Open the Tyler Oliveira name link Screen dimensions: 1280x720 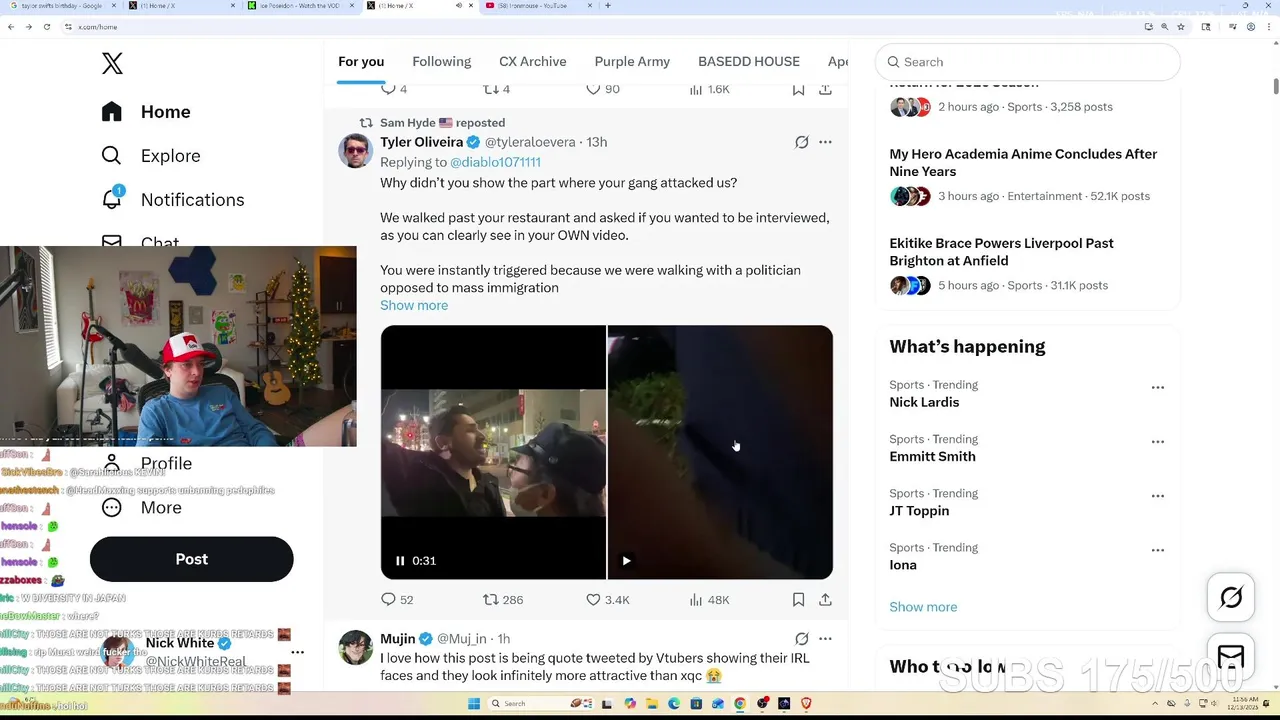click(x=421, y=142)
